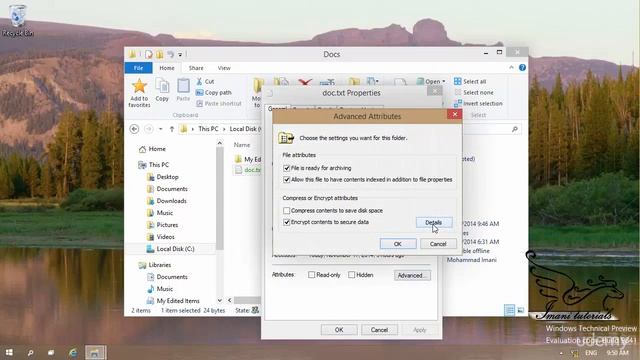Click This PC in the address bar
Screen dimensions: 640x360
click(208, 129)
